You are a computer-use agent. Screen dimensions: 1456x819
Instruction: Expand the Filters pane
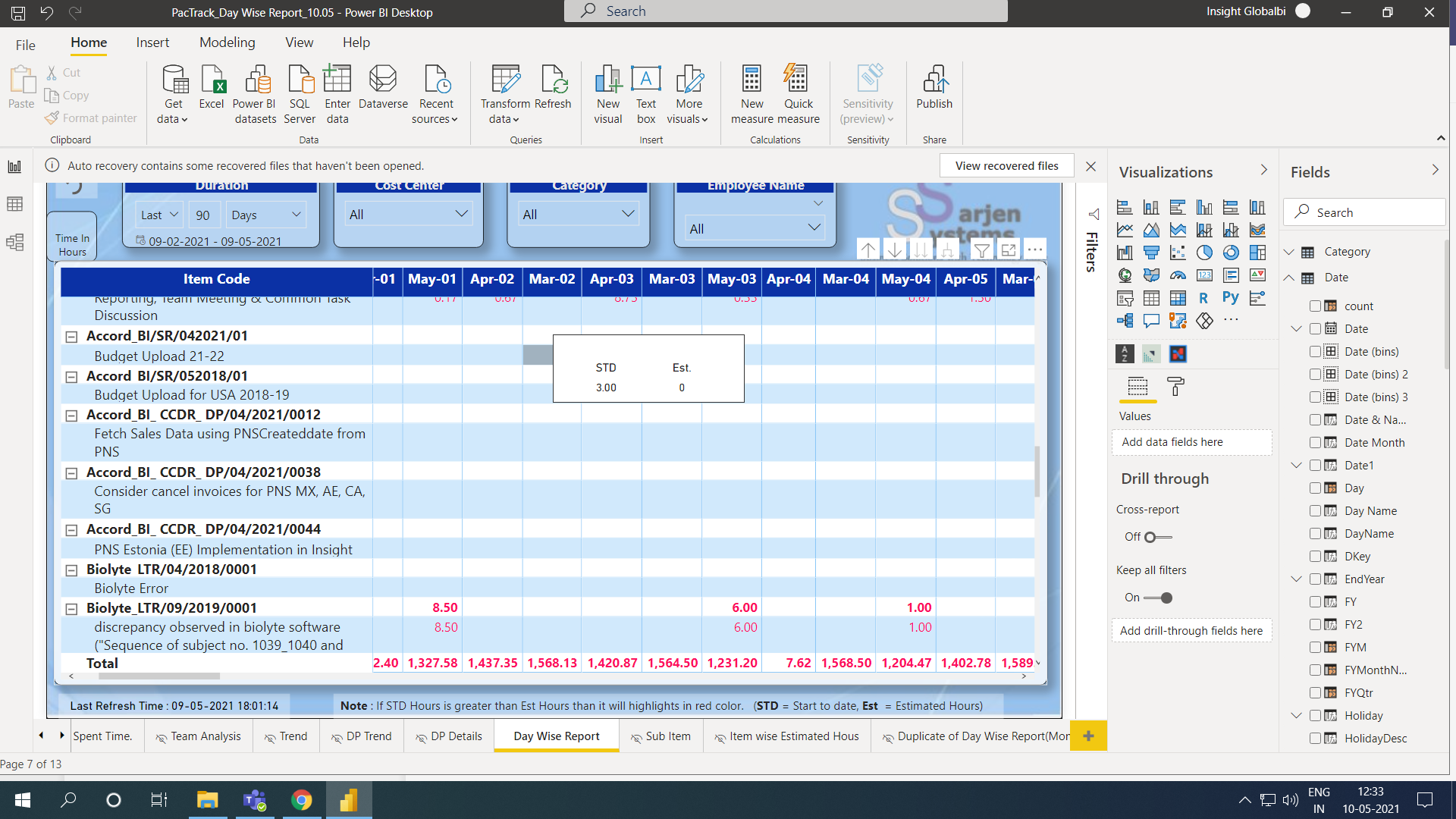pyautogui.click(x=1093, y=215)
